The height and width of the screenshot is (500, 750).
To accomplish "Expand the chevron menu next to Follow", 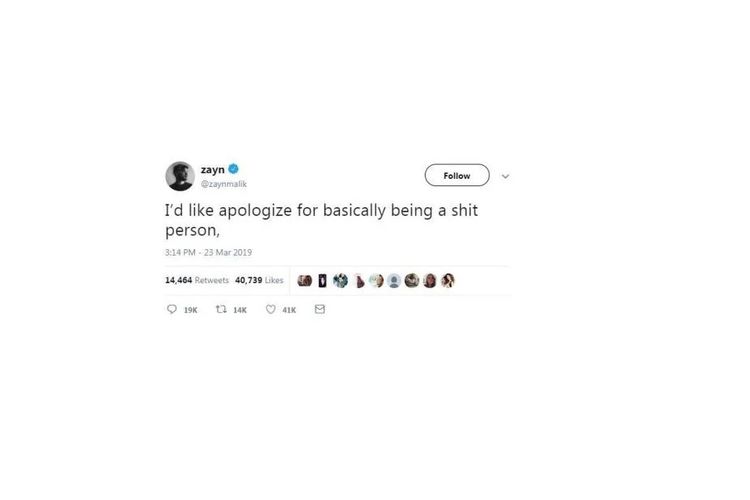I will (x=505, y=176).
